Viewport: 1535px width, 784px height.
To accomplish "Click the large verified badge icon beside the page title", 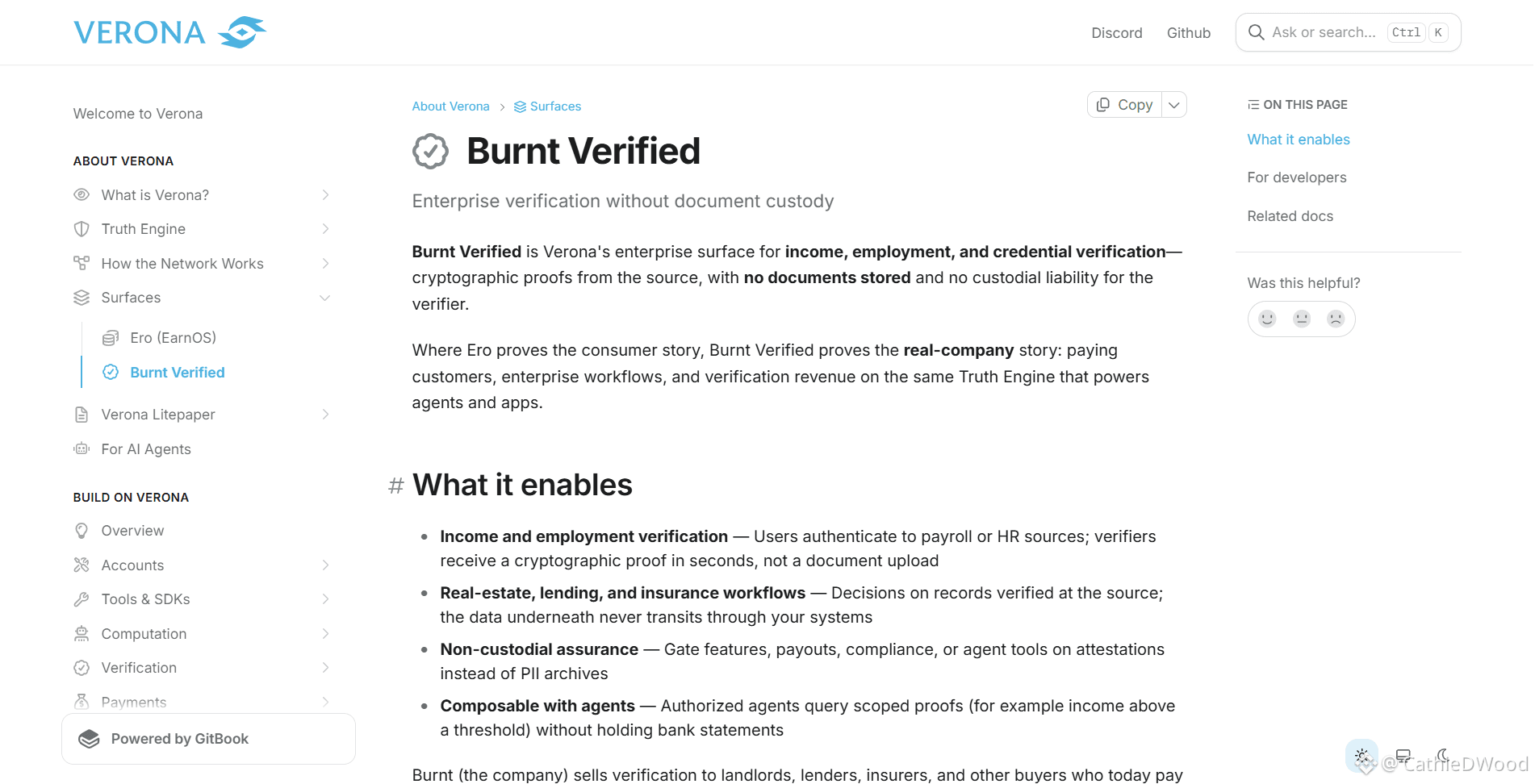I will [x=430, y=152].
